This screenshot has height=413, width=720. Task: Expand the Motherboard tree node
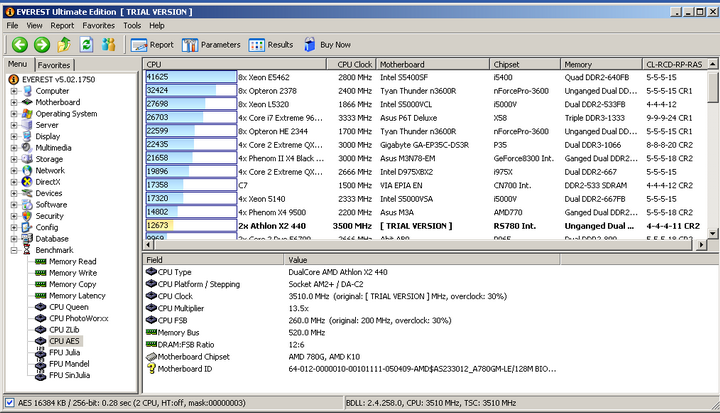(x=14, y=102)
